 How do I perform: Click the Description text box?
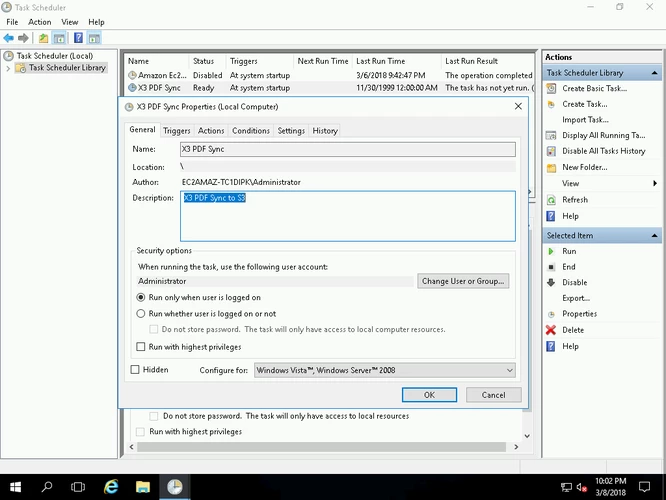[348, 216]
